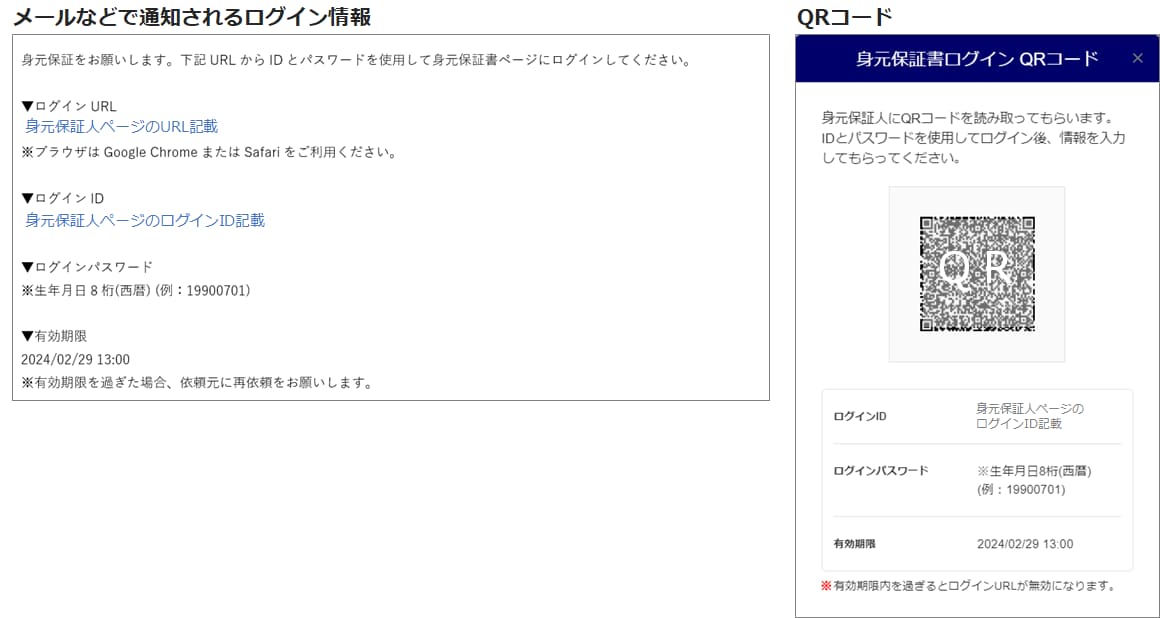Click the red ※ expiry warning note
This screenshot has width=1160, height=618.
pyautogui.click(x=967, y=586)
